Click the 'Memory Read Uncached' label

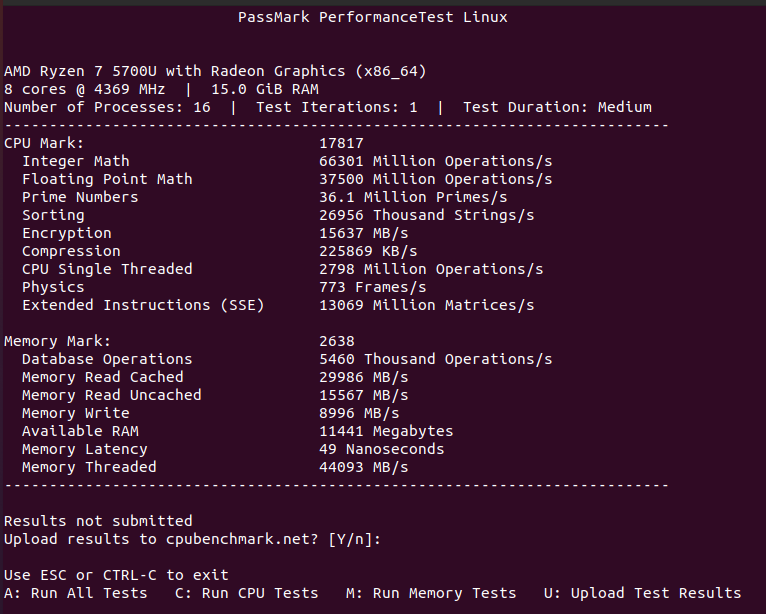tap(111, 395)
